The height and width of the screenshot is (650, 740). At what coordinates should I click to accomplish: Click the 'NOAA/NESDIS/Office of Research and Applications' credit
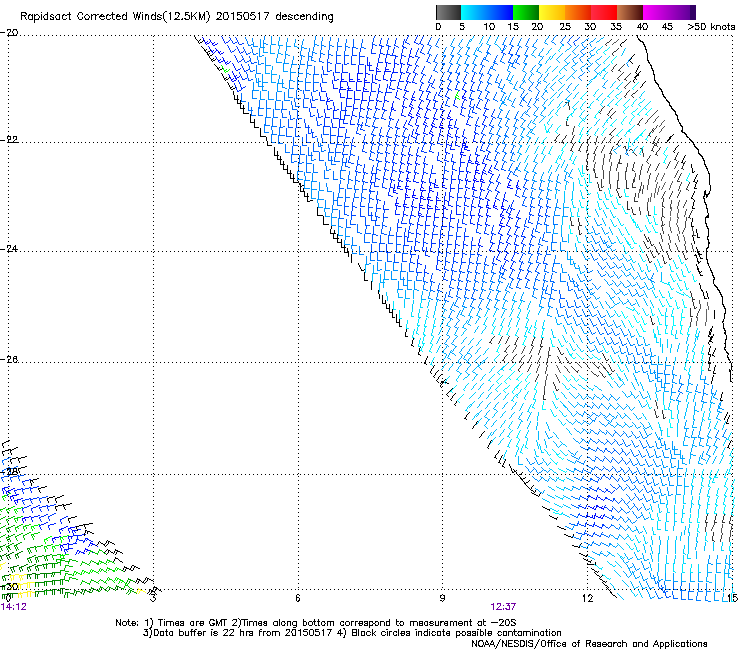589,644
